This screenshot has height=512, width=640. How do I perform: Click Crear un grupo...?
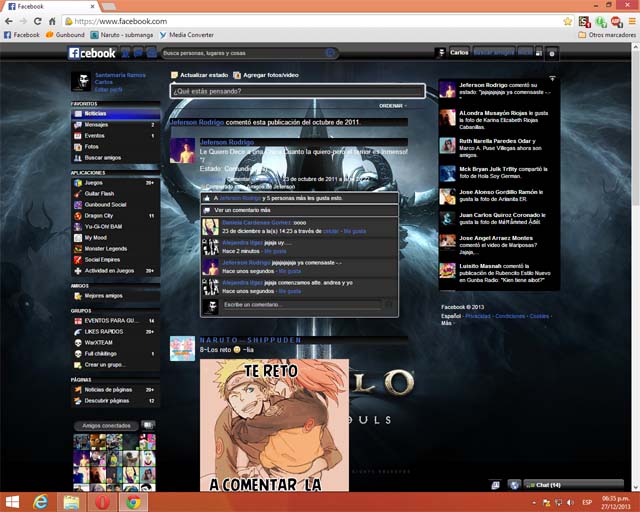click(115, 365)
